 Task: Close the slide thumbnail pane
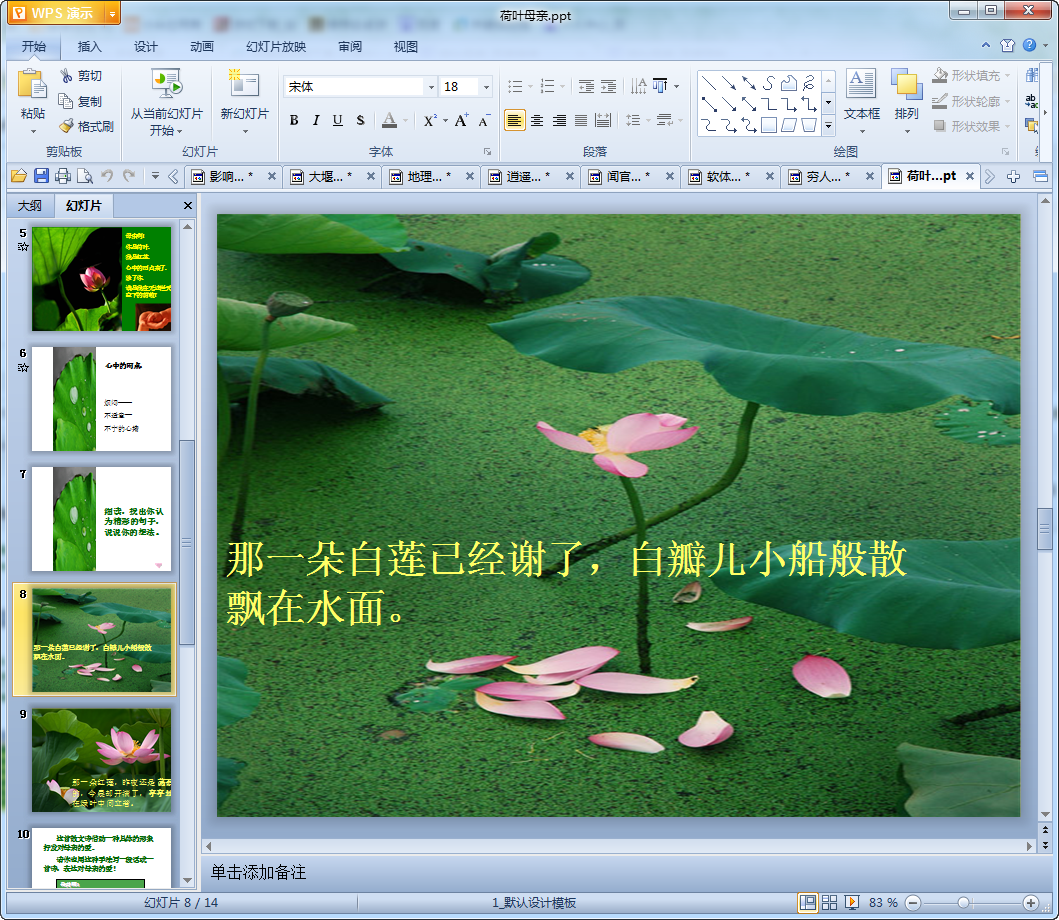[188, 205]
